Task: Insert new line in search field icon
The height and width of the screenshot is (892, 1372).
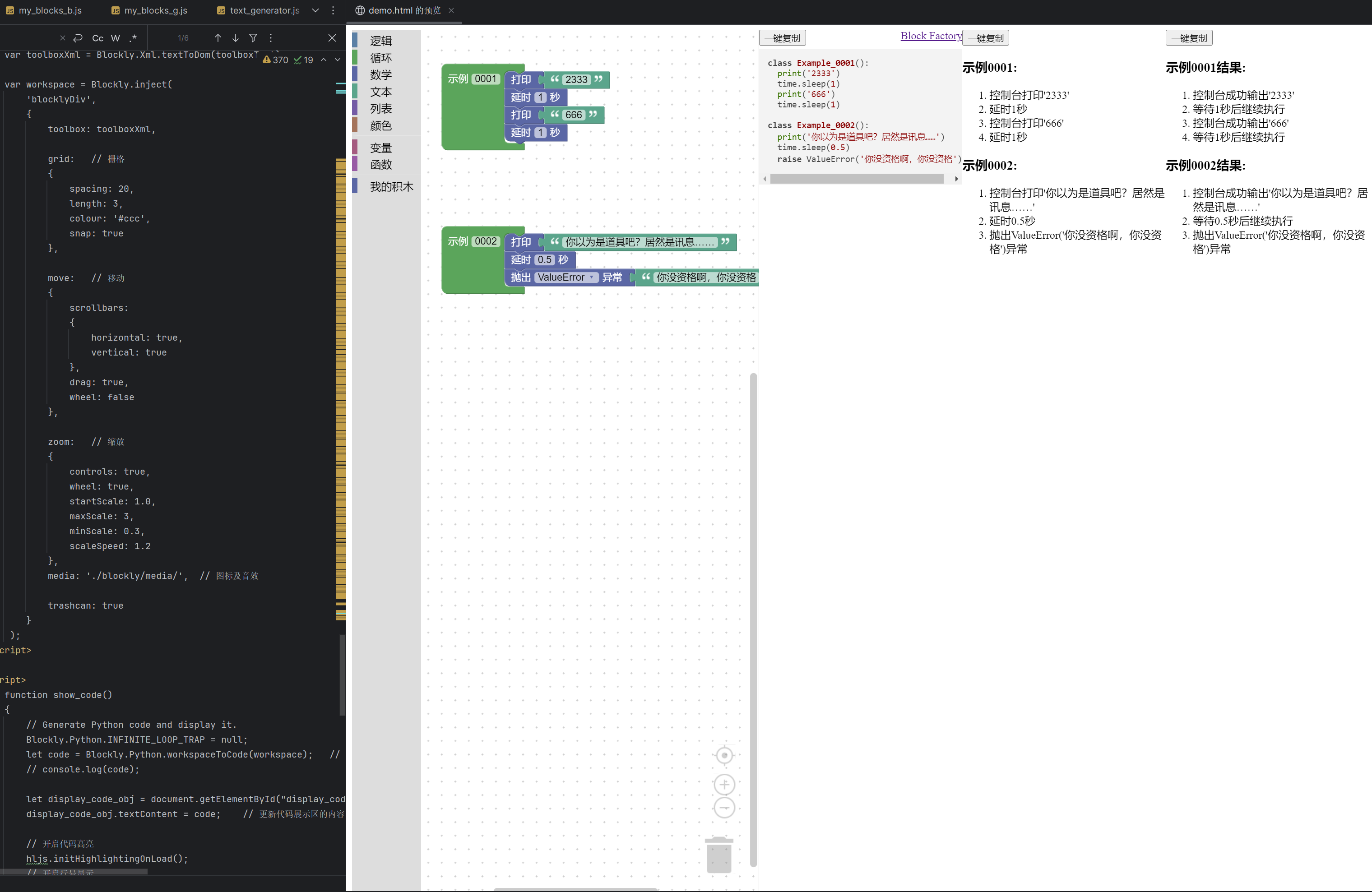Action: pos(78,38)
